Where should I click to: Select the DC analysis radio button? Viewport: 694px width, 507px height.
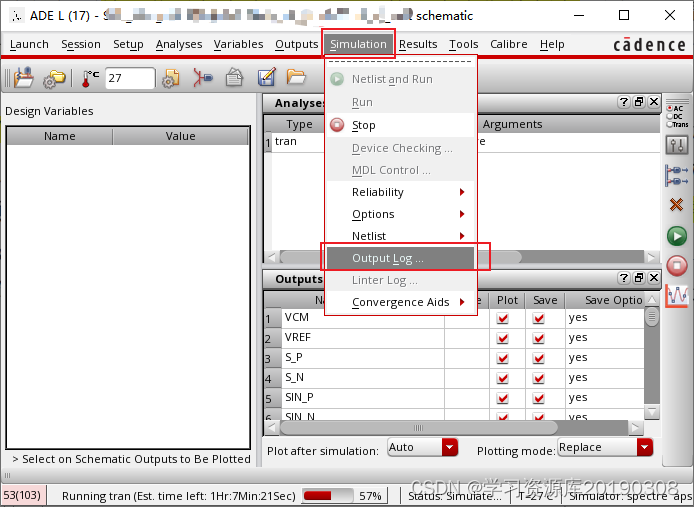click(x=670, y=116)
